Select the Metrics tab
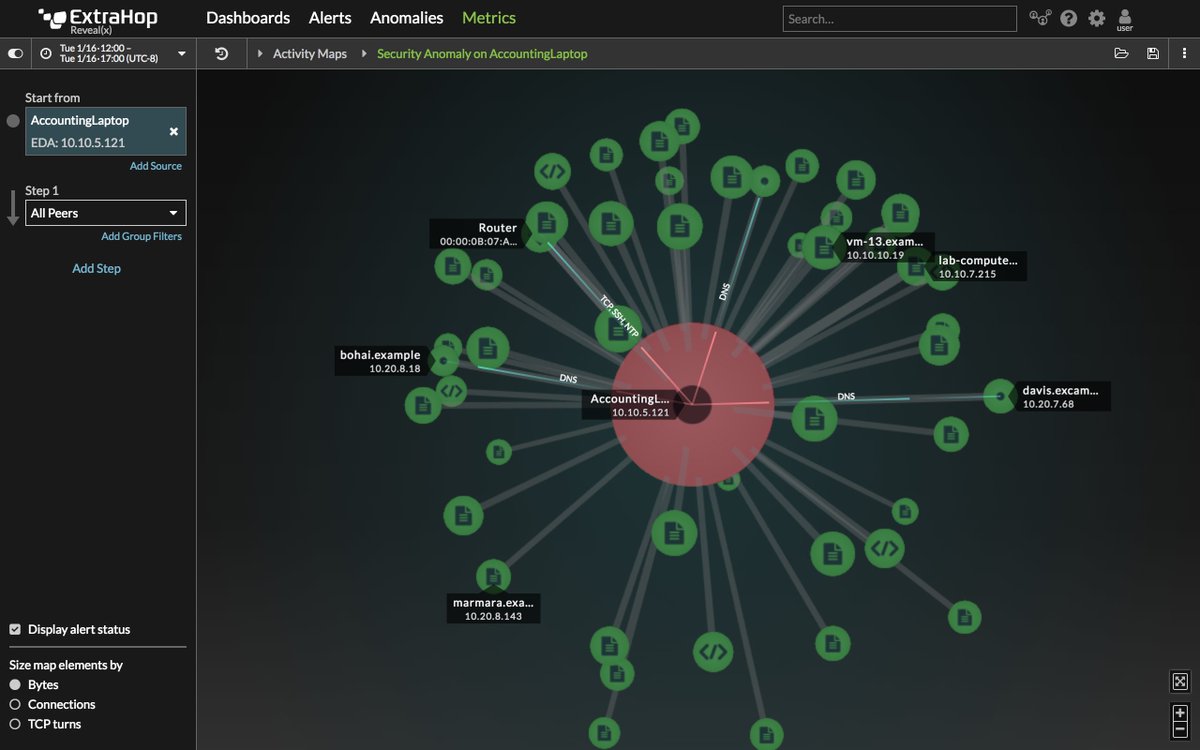 tap(489, 18)
